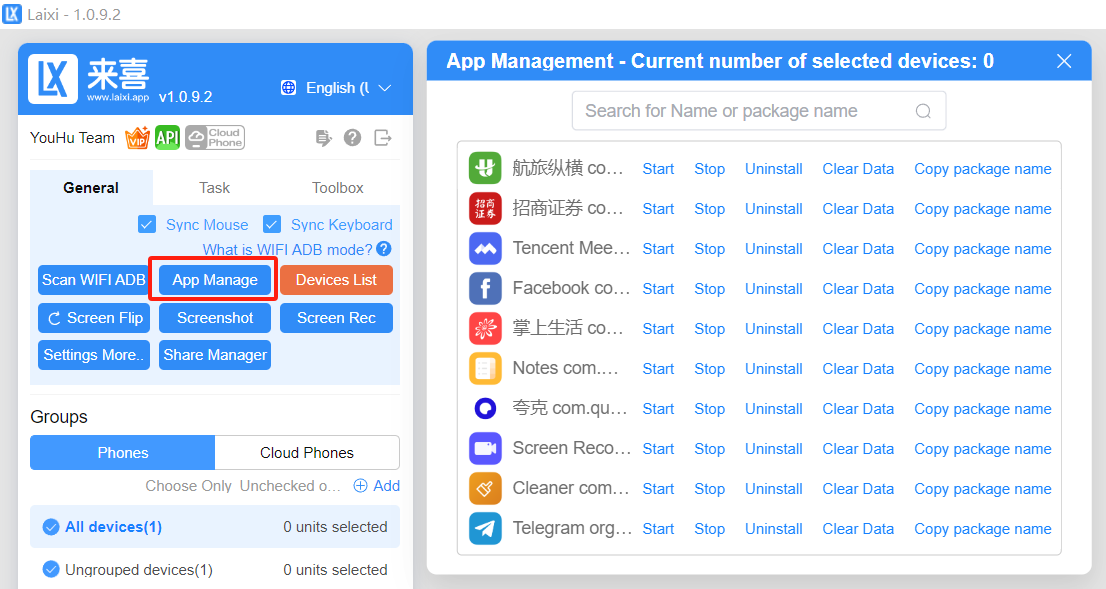Click the Notes app icon
The height and width of the screenshot is (589, 1106).
(485, 368)
